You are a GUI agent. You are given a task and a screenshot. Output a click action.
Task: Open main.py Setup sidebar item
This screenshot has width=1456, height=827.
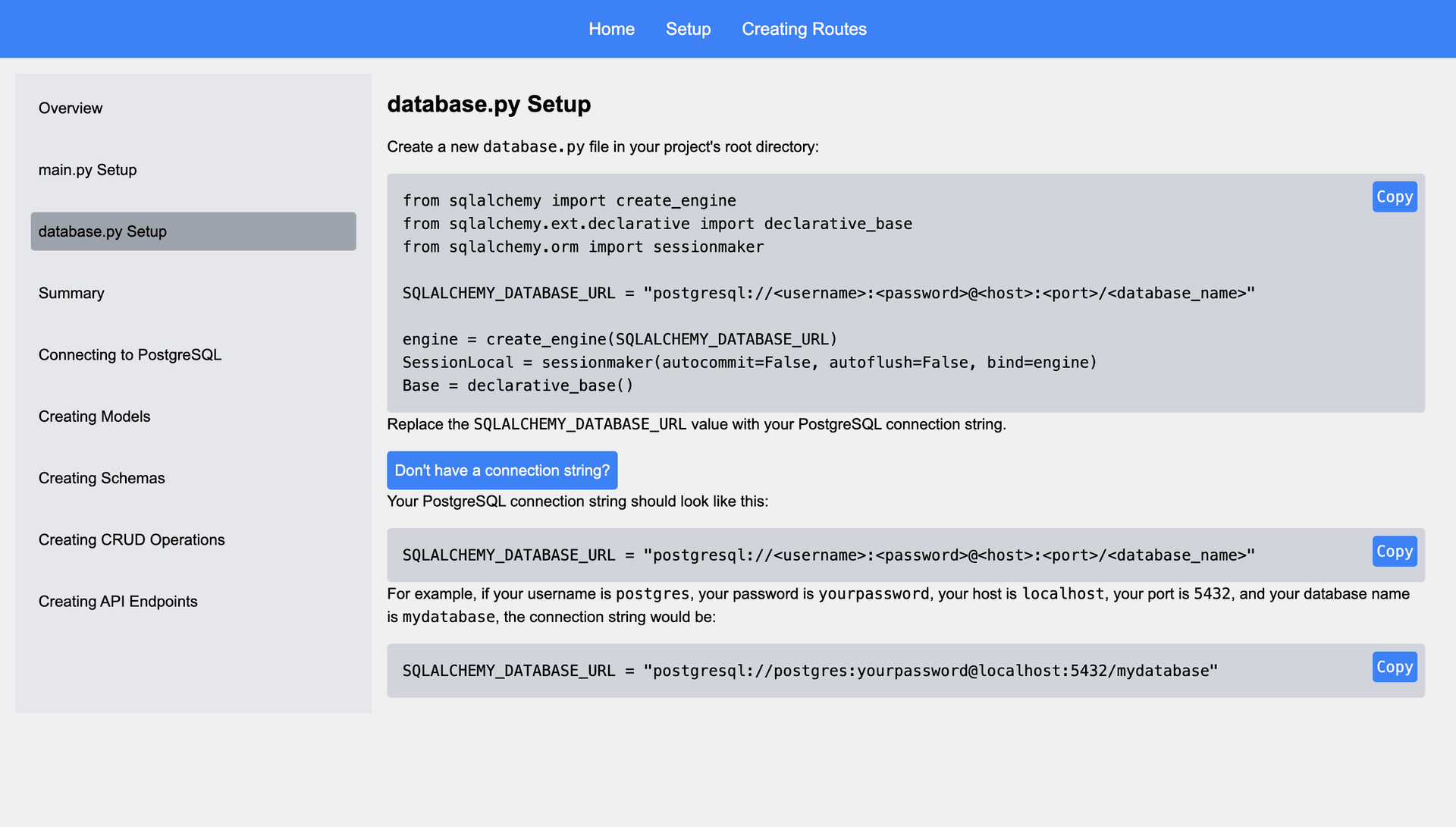click(193, 169)
